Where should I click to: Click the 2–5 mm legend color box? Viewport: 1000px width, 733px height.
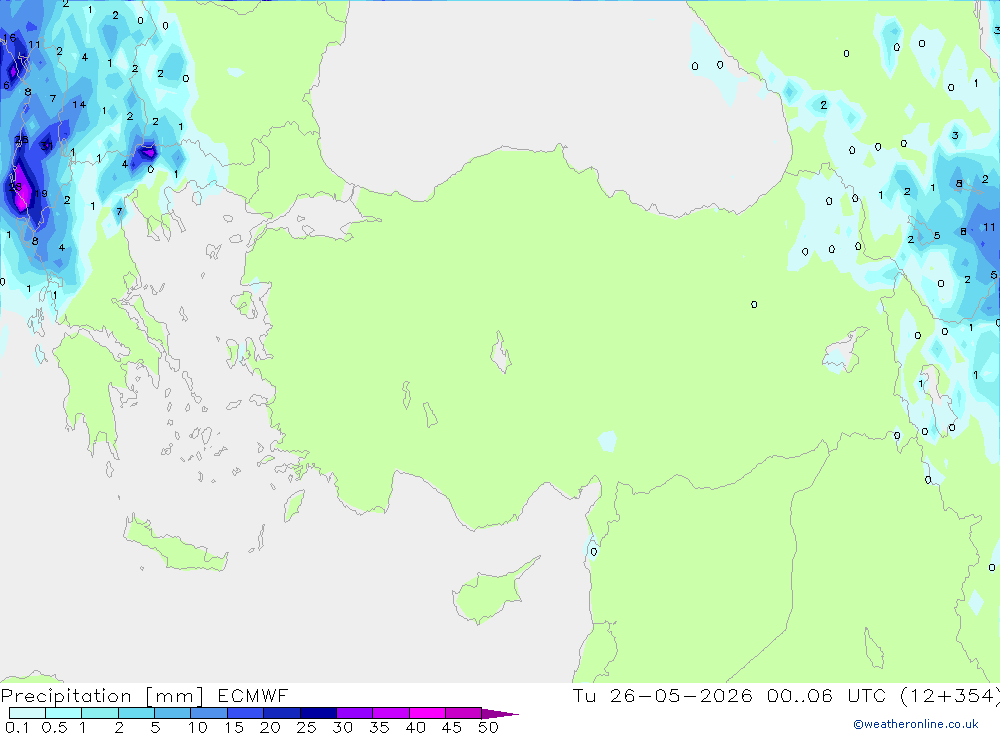[136, 713]
